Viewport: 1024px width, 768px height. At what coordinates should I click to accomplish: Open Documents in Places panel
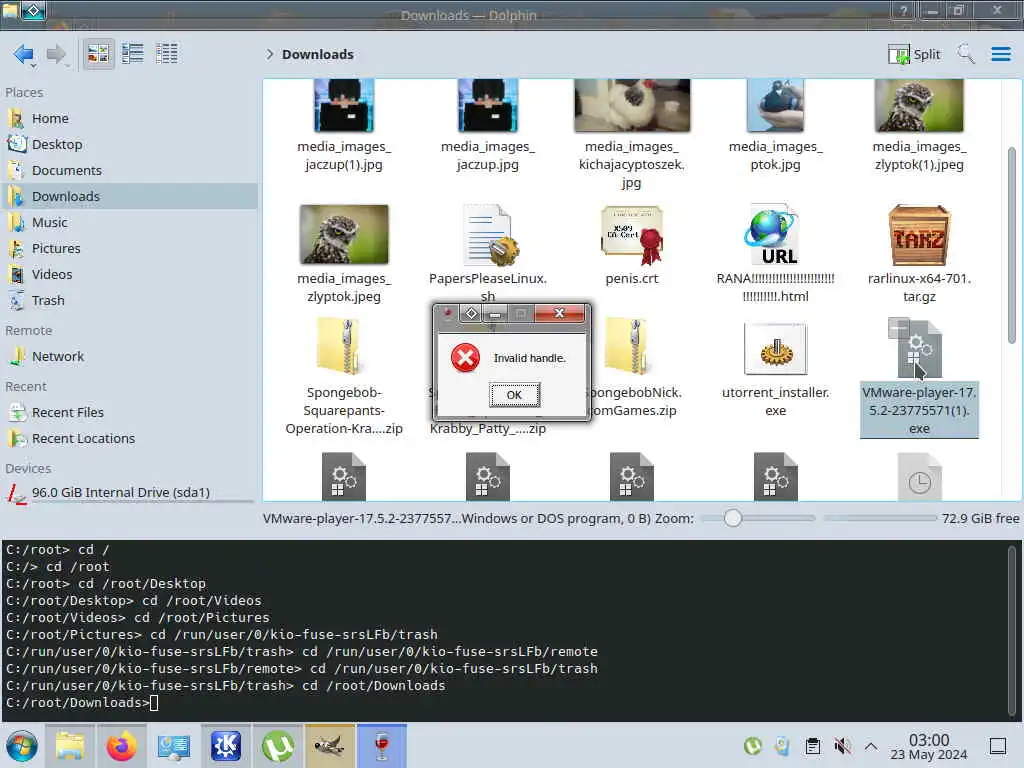click(129, 170)
